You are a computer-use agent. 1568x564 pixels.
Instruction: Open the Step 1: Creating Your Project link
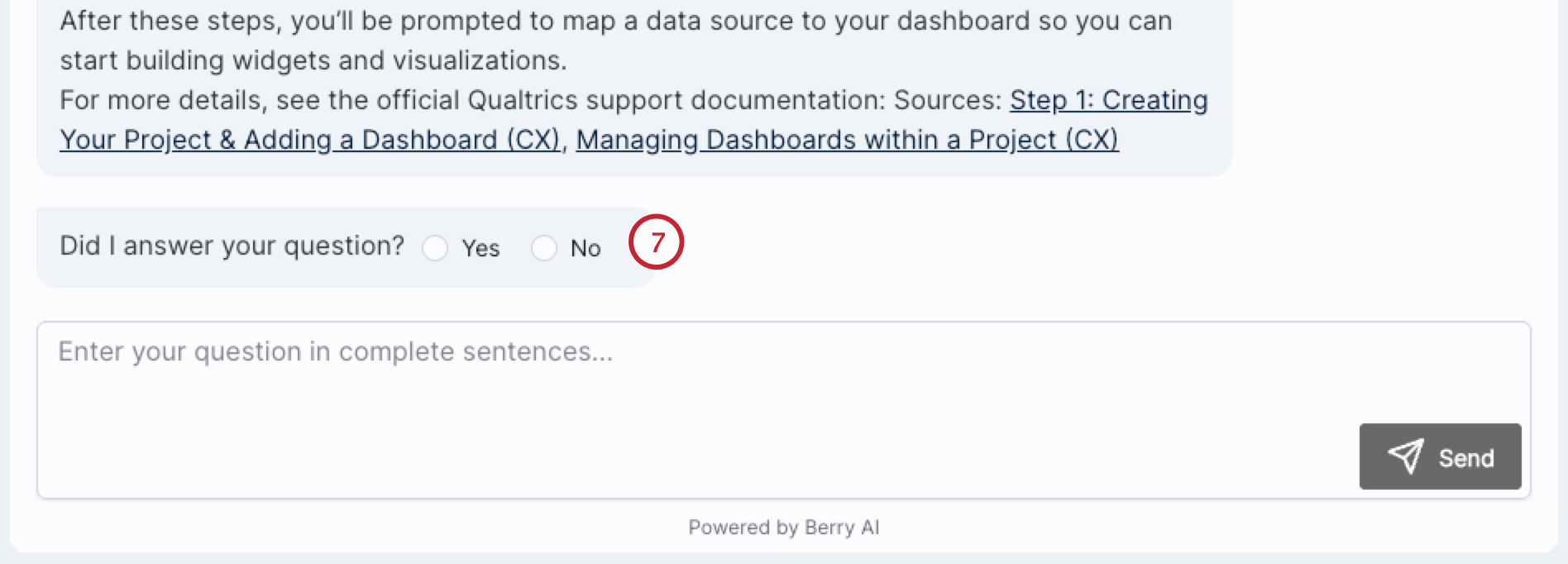point(1108,101)
